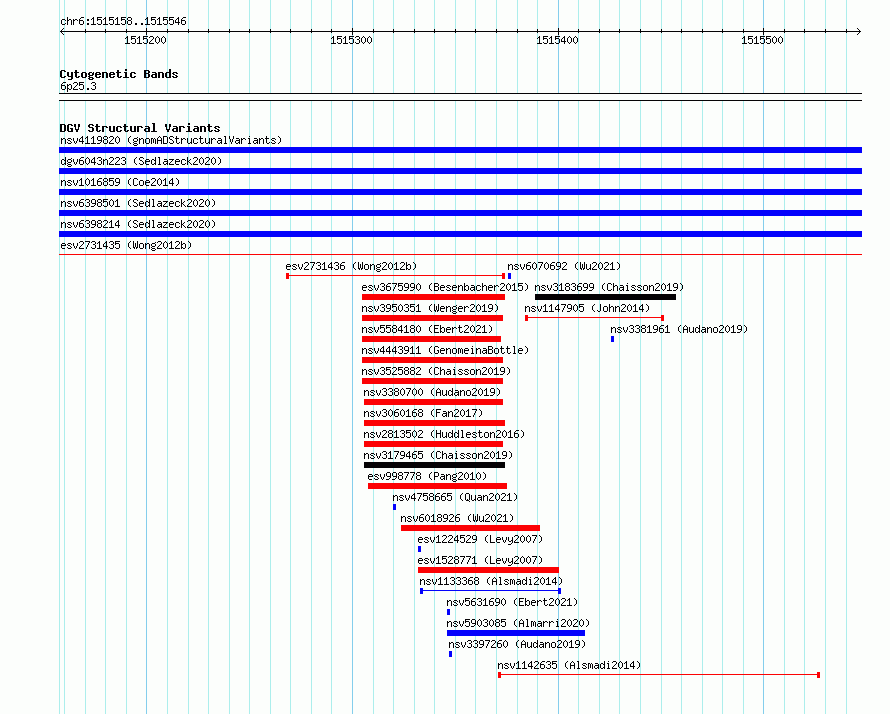Select the nsv4758665 Quan2021 label

click(x=455, y=497)
